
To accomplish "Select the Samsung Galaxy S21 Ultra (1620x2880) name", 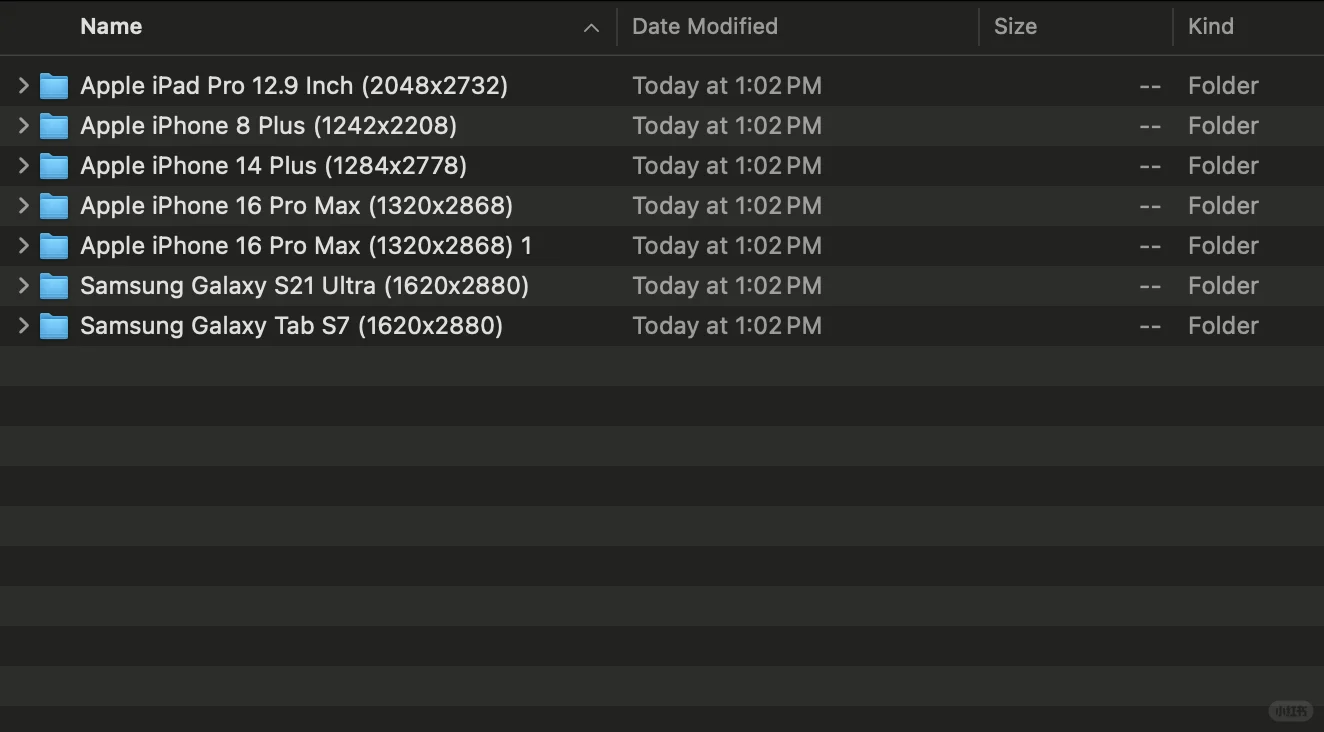I will point(304,286).
